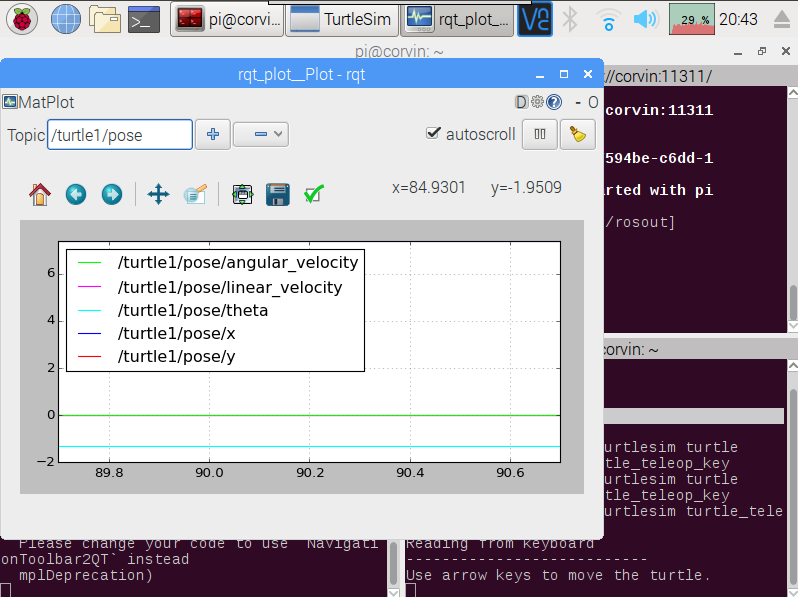Click legend entry /turtle1/pose/angular_velocity

pyautogui.click(x=238, y=263)
